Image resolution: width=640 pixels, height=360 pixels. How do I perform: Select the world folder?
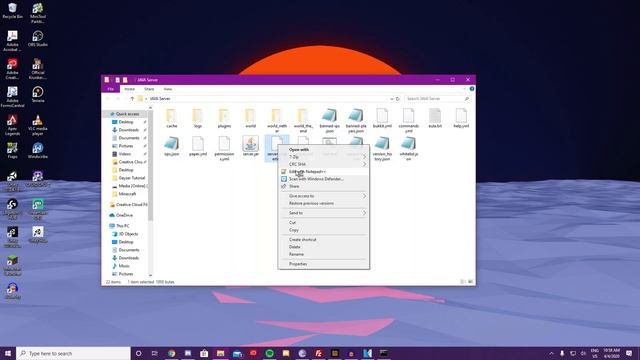pyautogui.click(x=250, y=118)
